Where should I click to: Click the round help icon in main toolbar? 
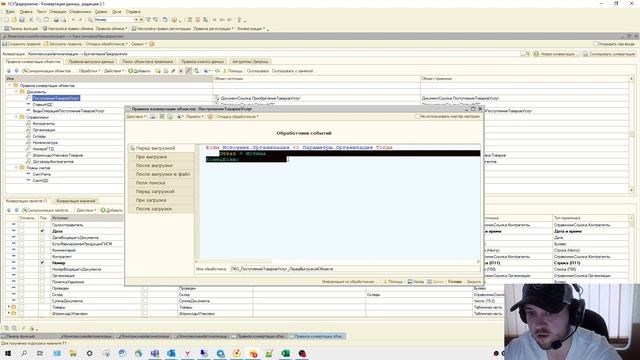coord(174,20)
